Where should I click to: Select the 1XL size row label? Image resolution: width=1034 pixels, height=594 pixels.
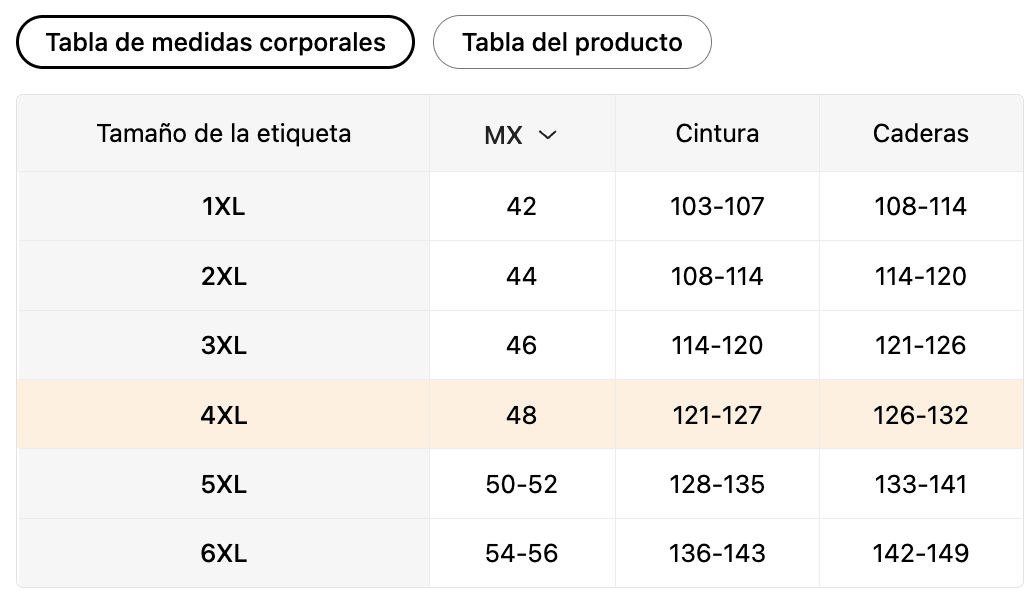tap(224, 207)
